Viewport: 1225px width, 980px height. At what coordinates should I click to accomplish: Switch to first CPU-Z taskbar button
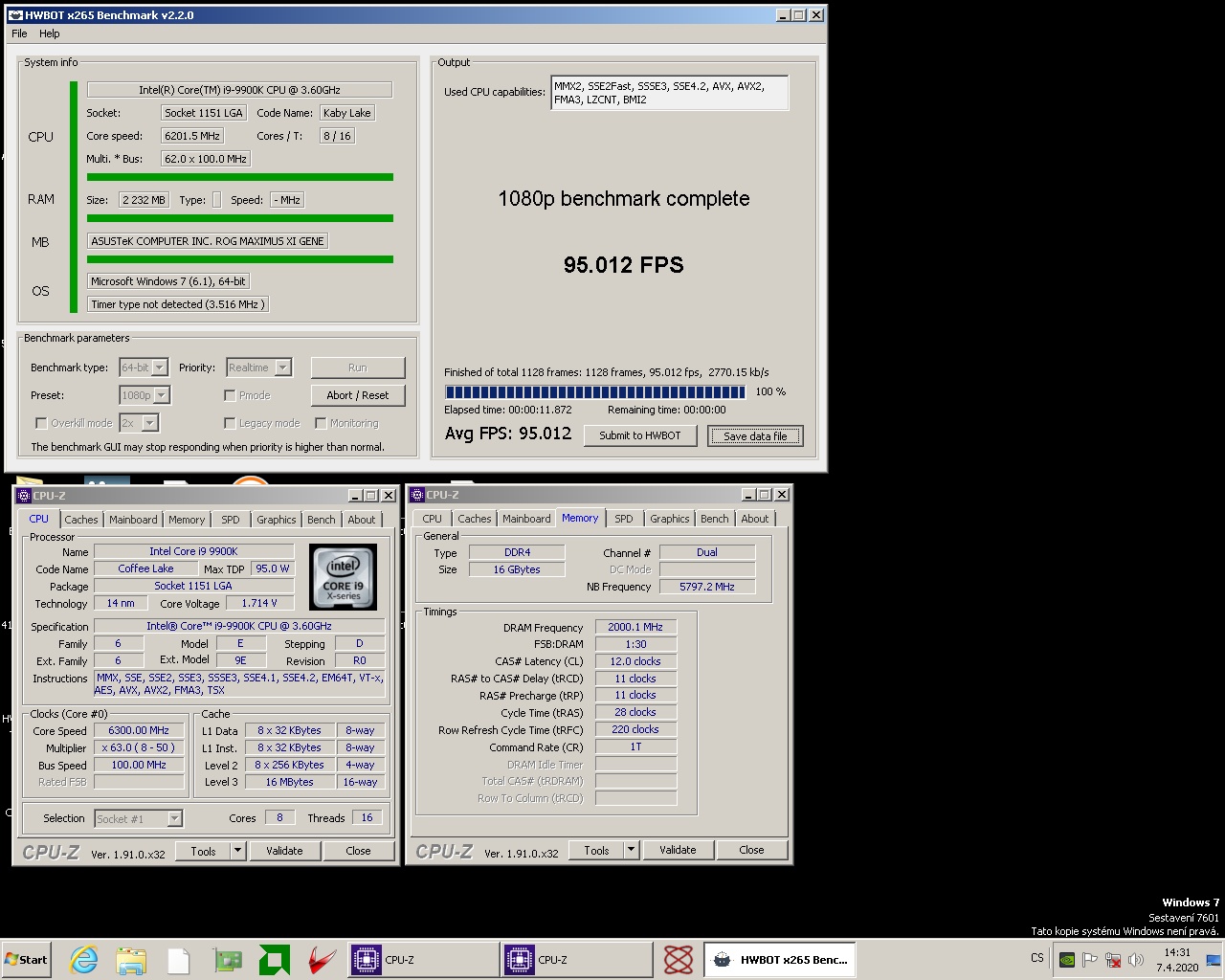(421, 959)
